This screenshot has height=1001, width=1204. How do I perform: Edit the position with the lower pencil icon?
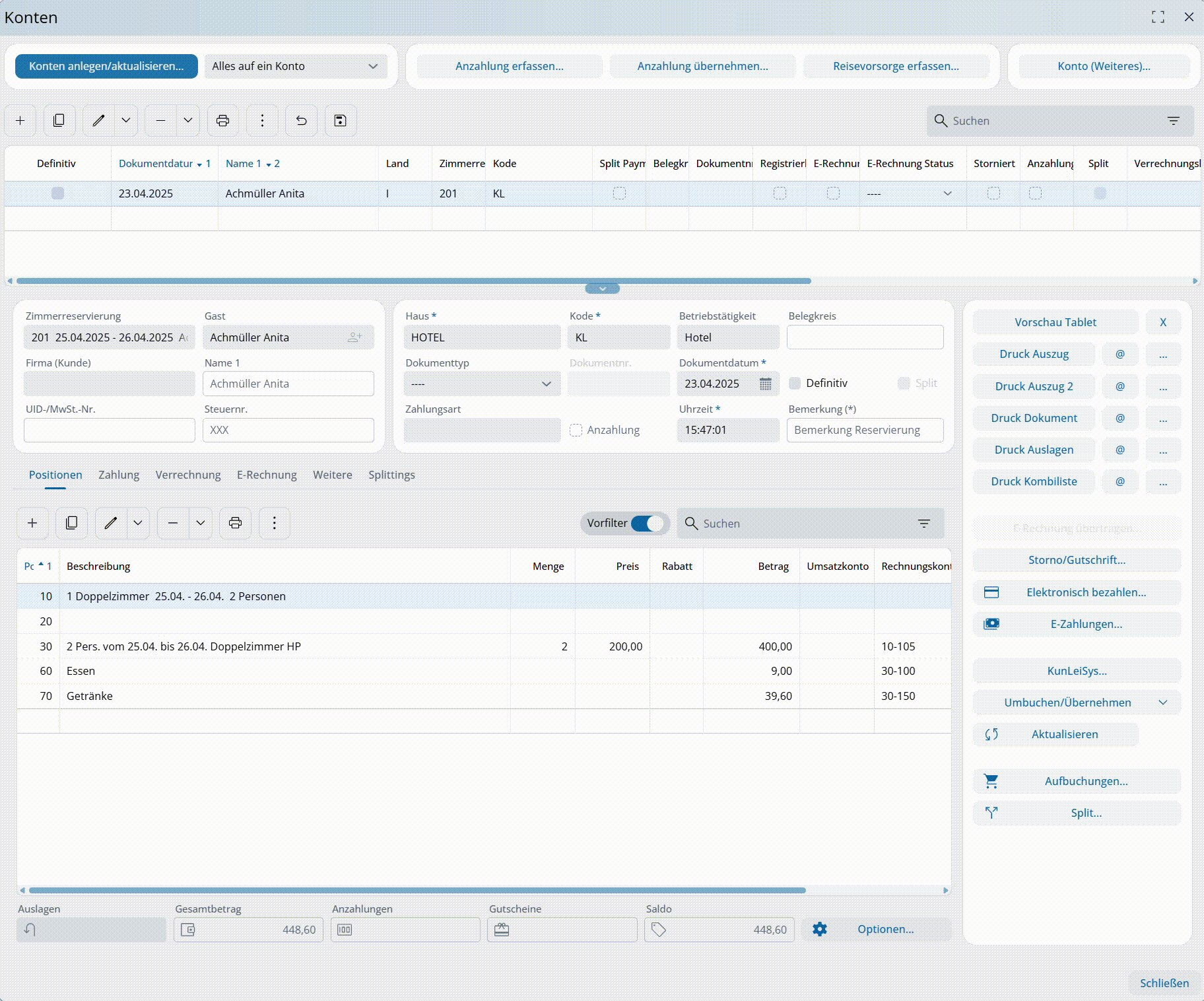pos(111,523)
